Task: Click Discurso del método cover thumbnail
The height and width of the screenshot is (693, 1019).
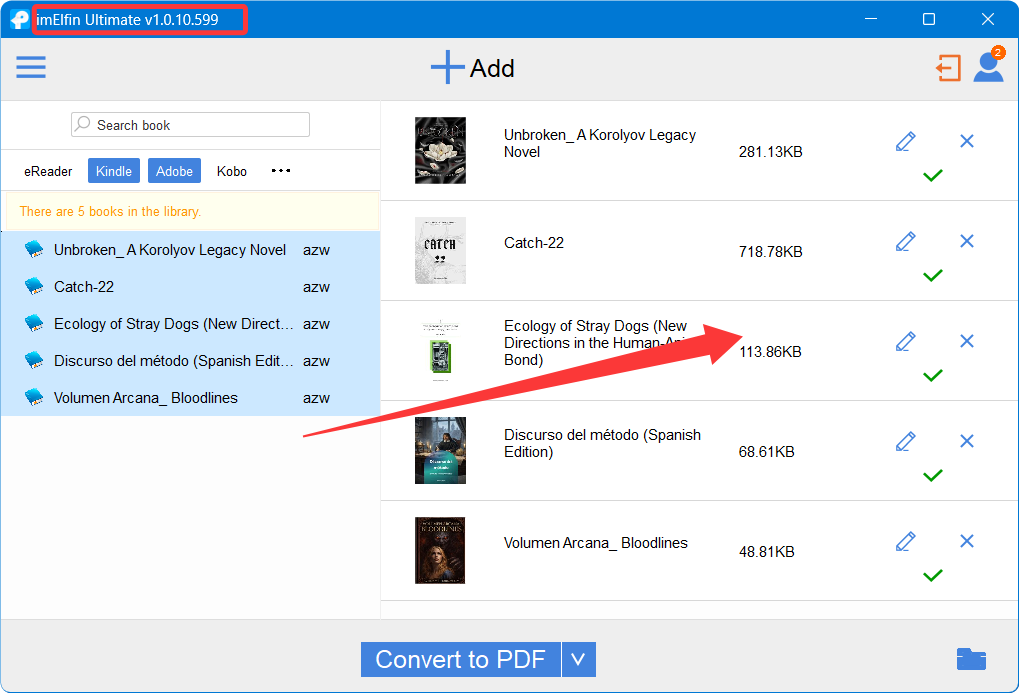Action: tap(441, 451)
